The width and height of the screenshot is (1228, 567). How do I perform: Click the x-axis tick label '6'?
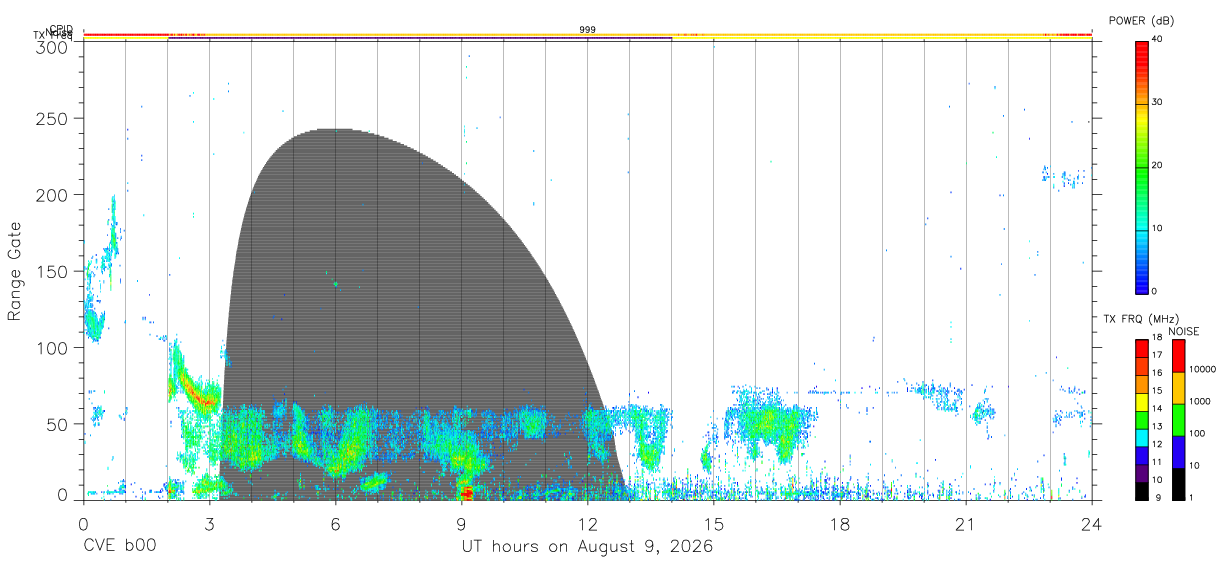click(x=336, y=524)
